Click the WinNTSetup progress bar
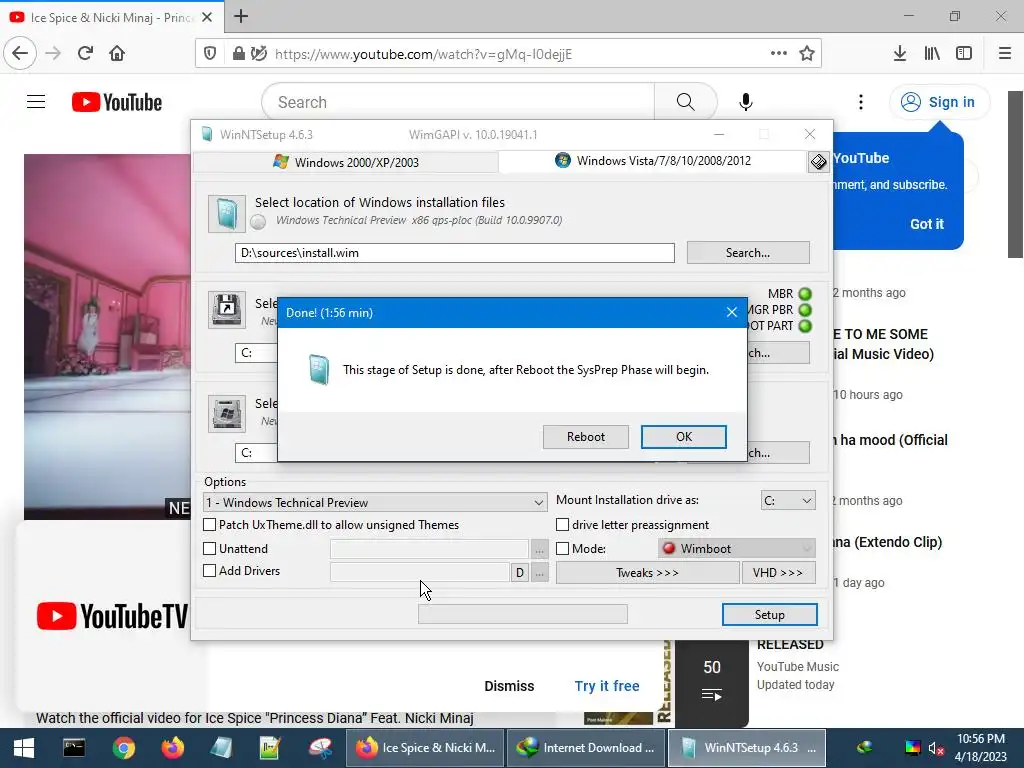The height and width of the screenshot is (768, 1024). pos(522,614)
